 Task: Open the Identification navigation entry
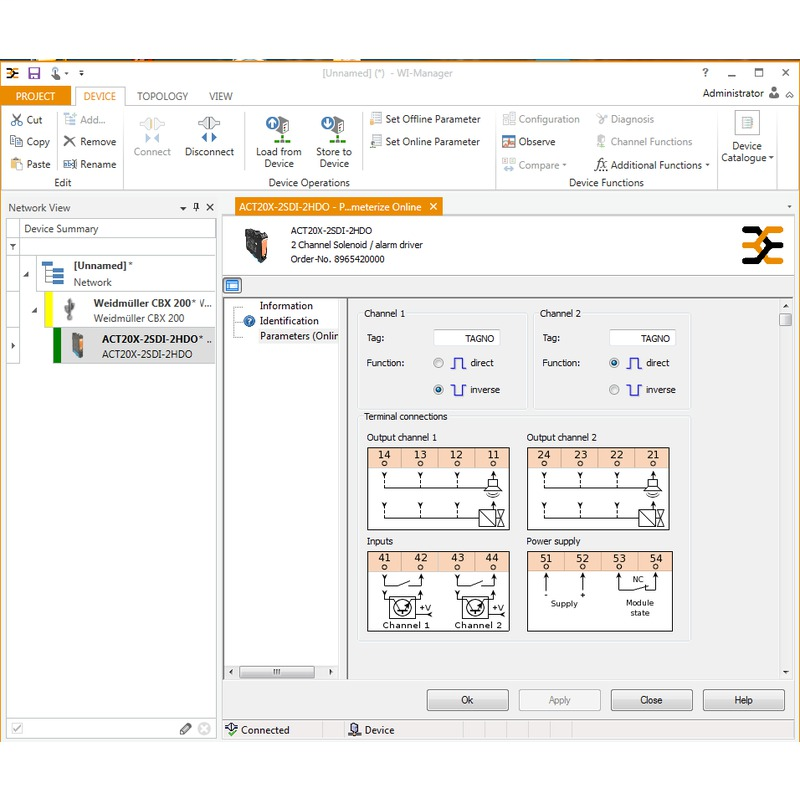click(x=289, y=321)
